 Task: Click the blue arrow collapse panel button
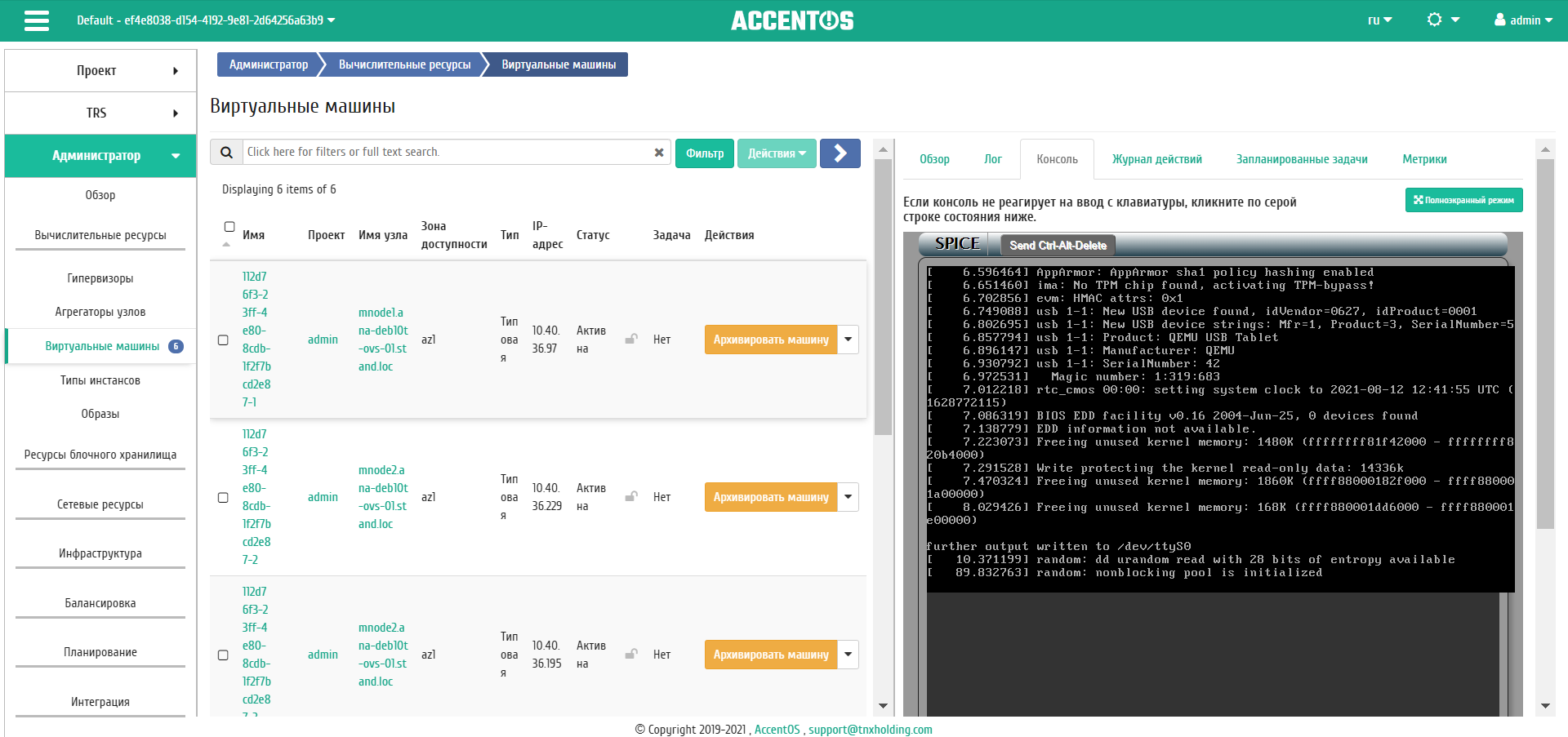840,153
